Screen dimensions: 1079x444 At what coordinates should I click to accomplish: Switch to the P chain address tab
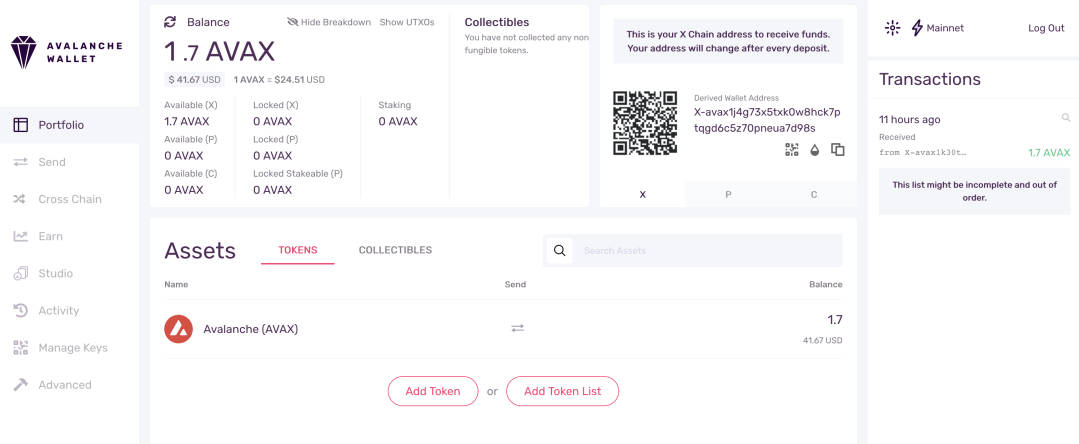click(x=728, y=195)
